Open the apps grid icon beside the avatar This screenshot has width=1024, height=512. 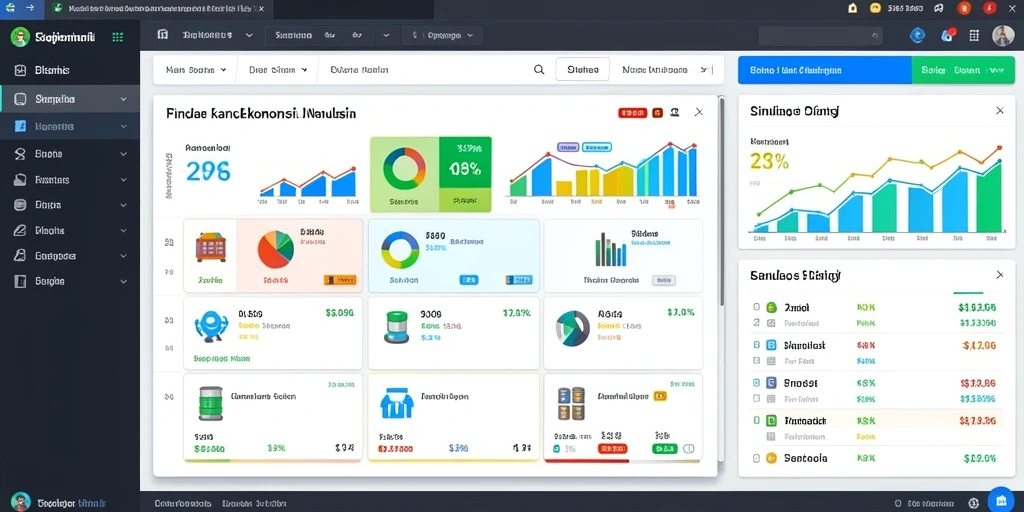(x=974, y=36)
